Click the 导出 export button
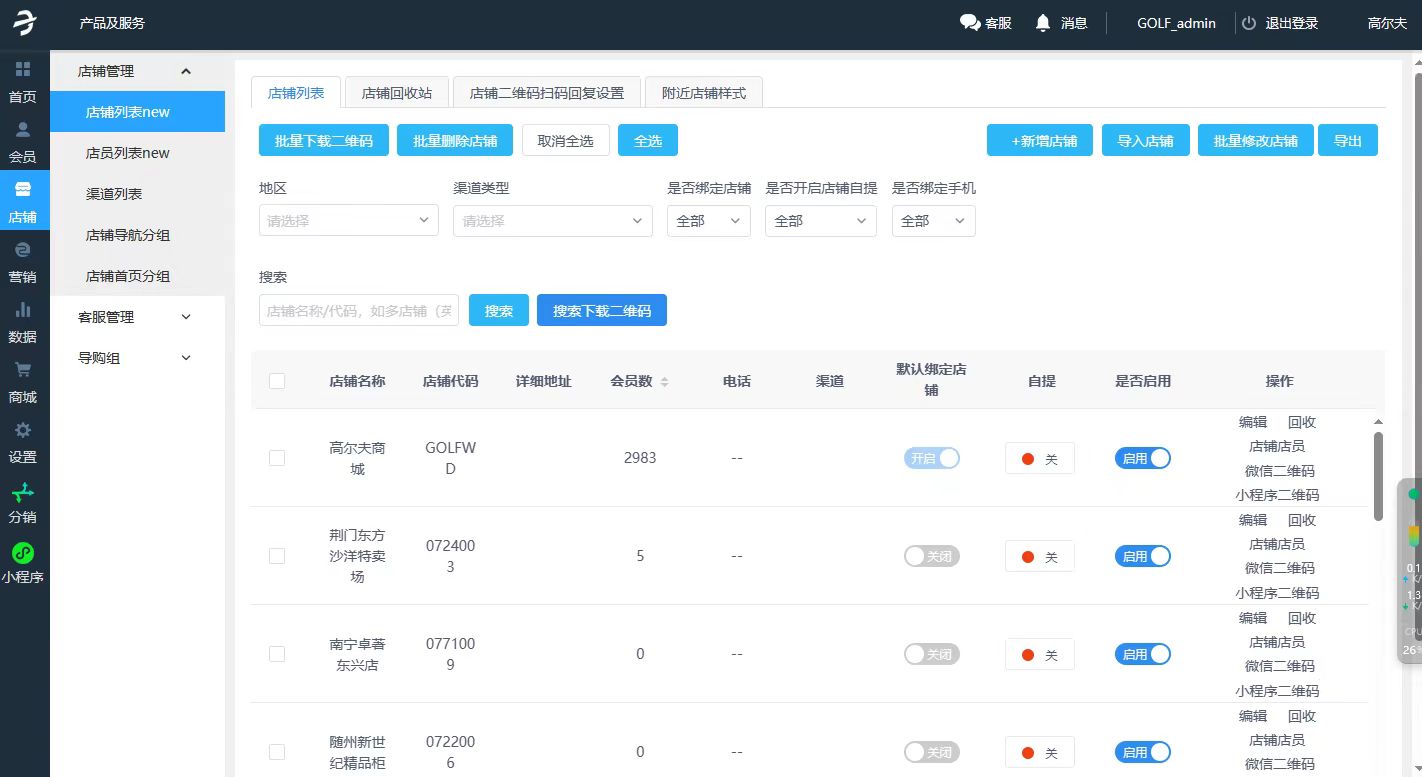Viewport: 1422px width, 777px height. [1348, 141]
